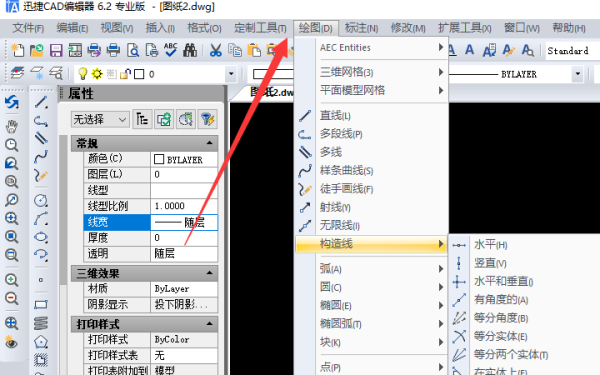Screen dimensions: 600x375
Task: Click the BYLAYER color swatch value
Action: tap(184, 159)
